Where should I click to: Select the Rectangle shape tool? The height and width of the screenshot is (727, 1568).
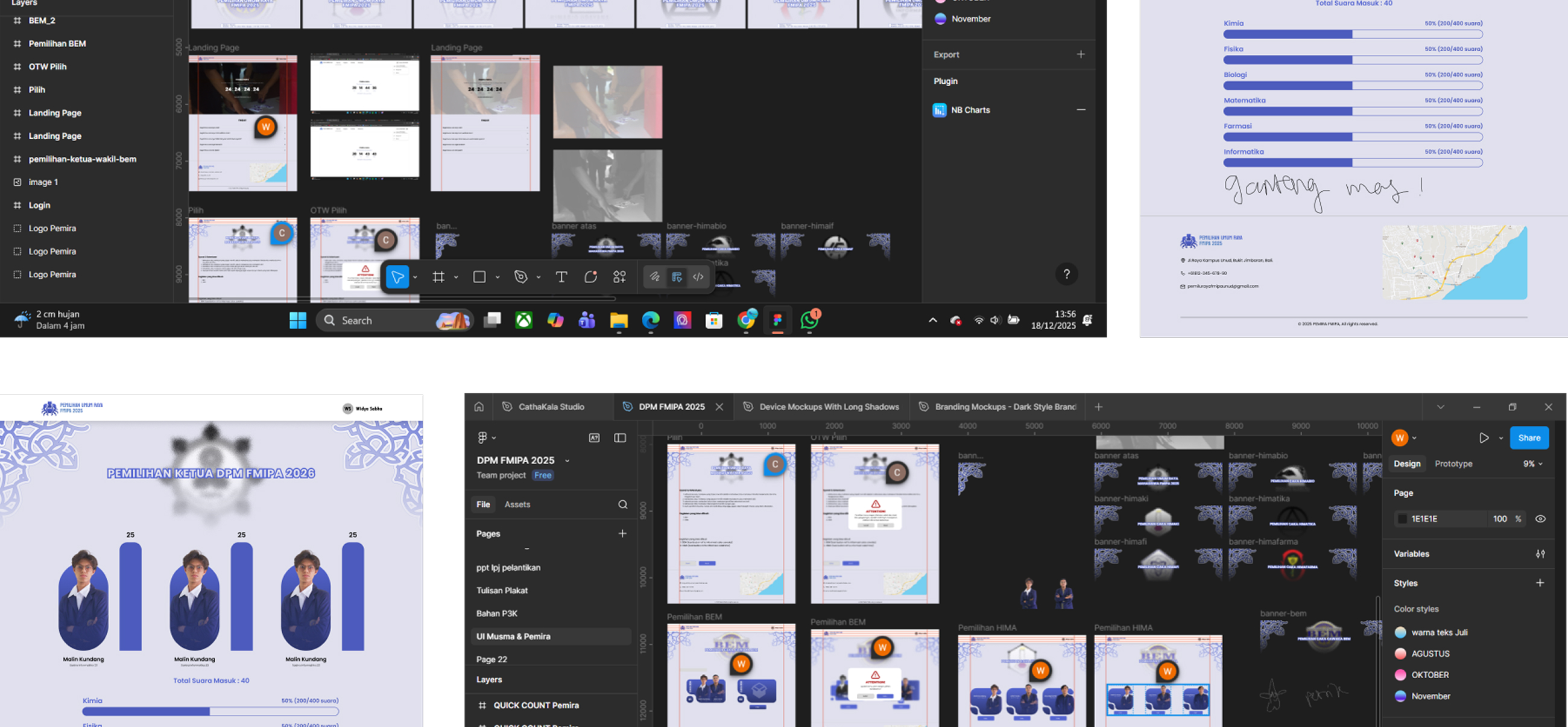(479, 278)
